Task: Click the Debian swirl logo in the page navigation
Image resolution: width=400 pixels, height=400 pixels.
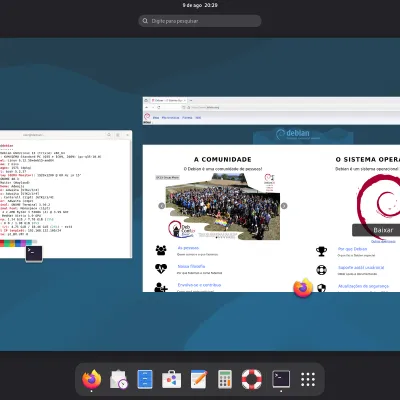Action: coord(147,117)
